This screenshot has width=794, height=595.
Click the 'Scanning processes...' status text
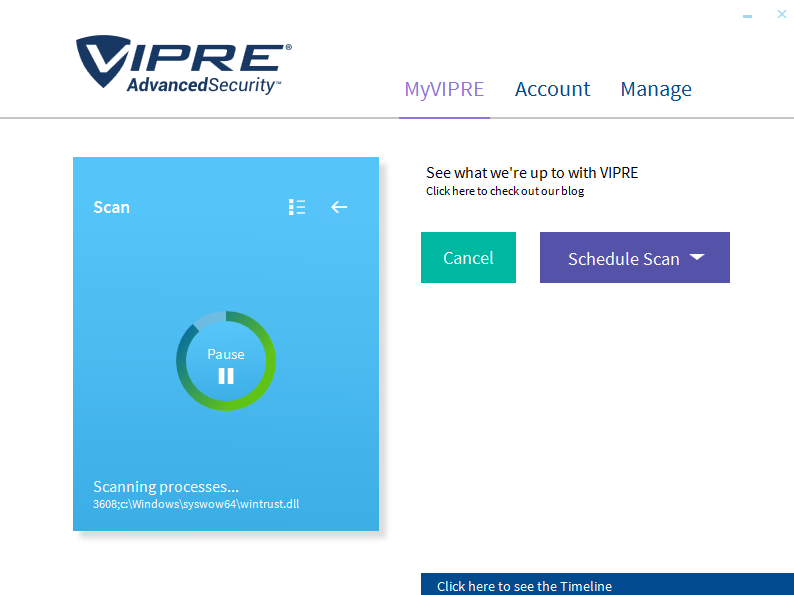point(166,487)
